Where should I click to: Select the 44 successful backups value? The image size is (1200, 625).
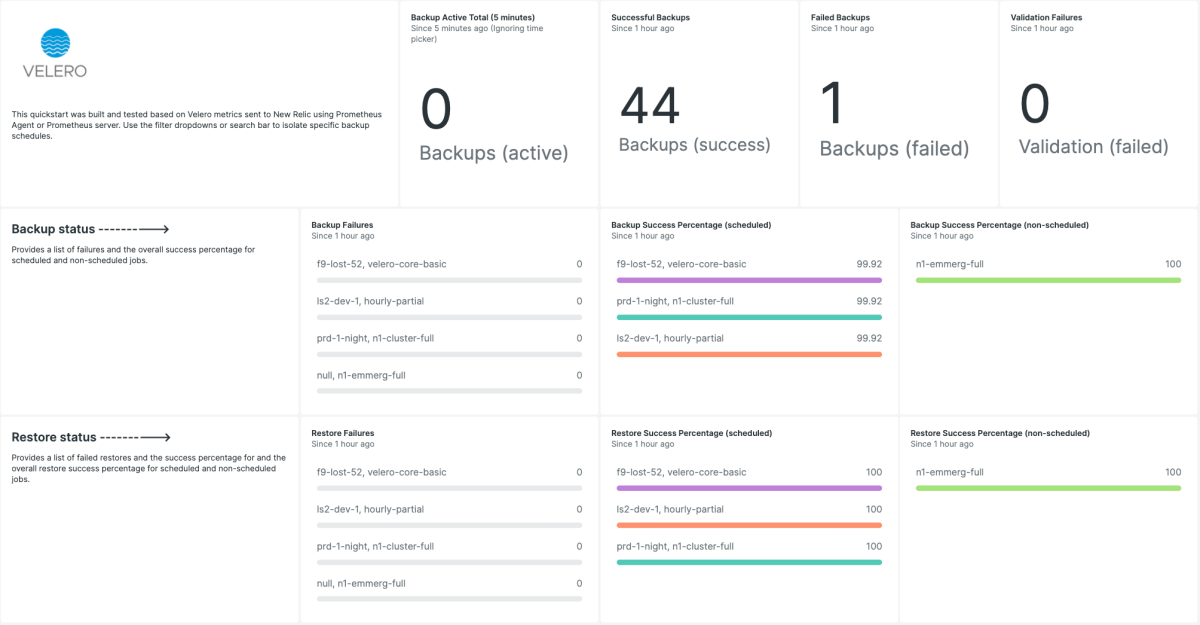650,107
